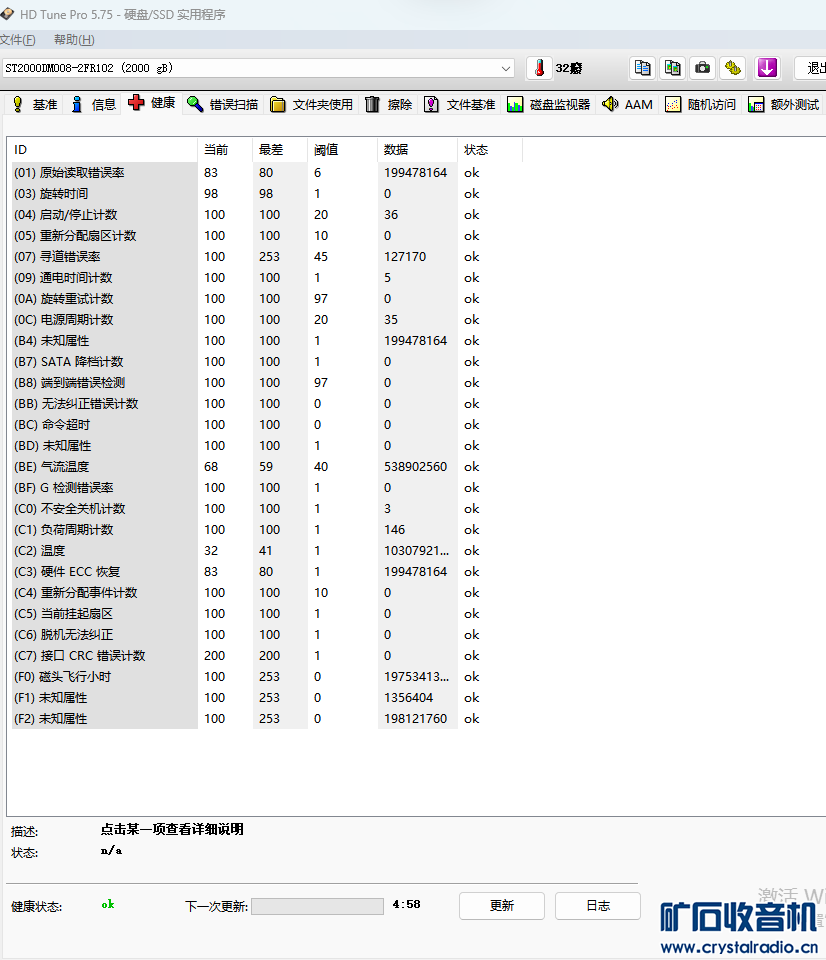The width and height of the screenshot is (826, 960).
Task: Click the purple download arrow icon
Action: pyautogui.click(x=767, y=68)
